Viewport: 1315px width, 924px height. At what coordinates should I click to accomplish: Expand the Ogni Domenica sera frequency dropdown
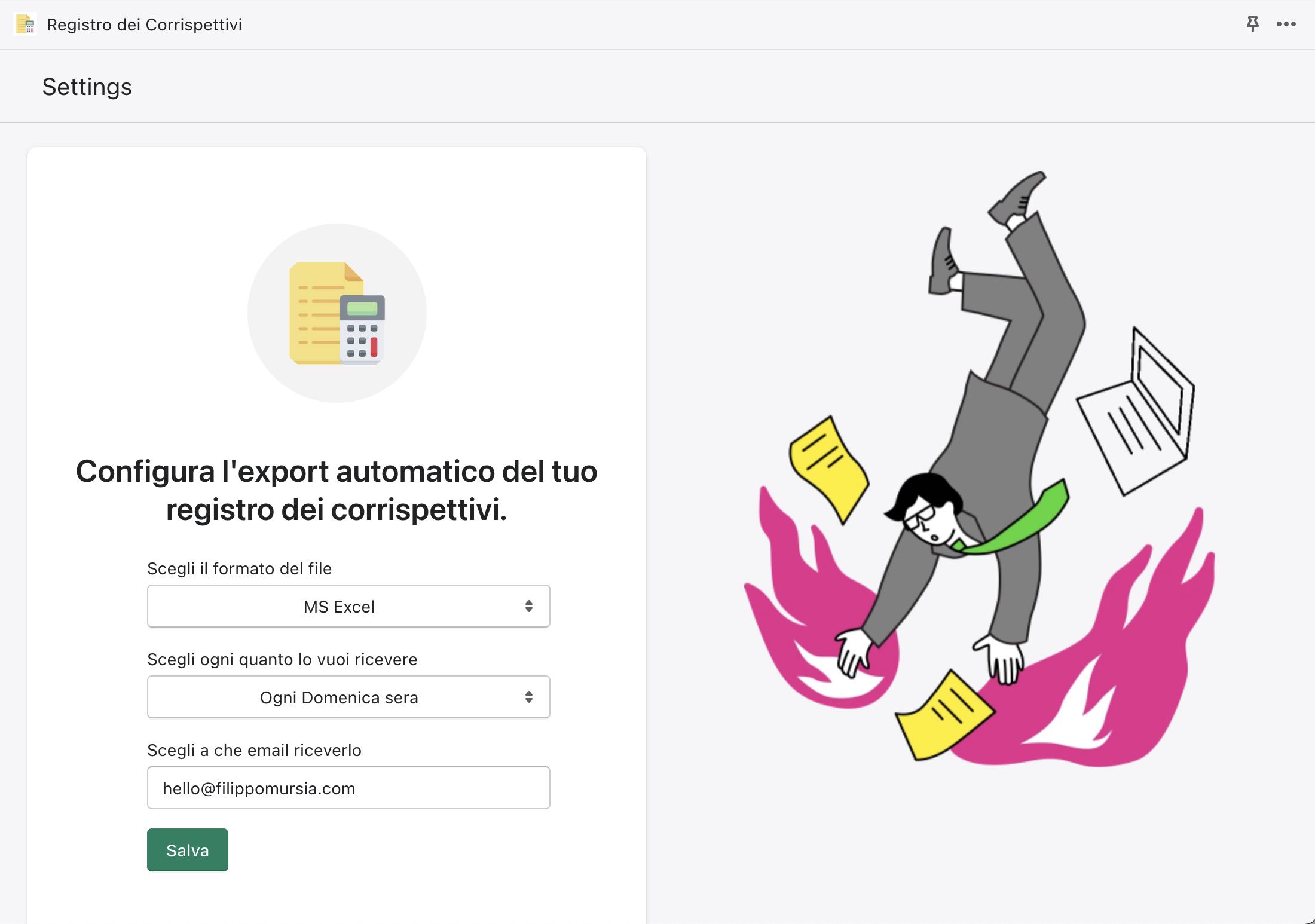339,697
